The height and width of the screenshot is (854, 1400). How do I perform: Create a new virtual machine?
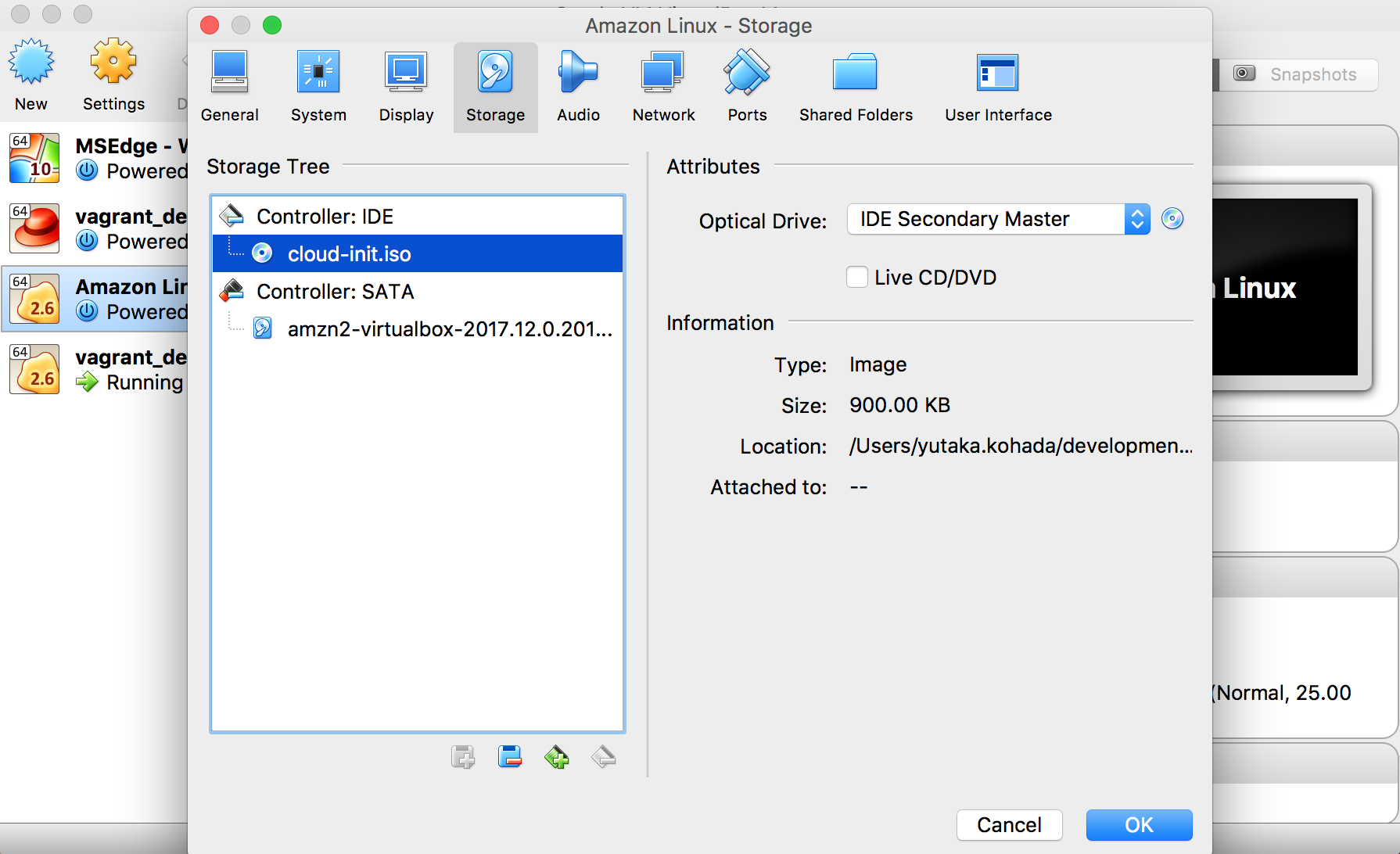(31, 74)
